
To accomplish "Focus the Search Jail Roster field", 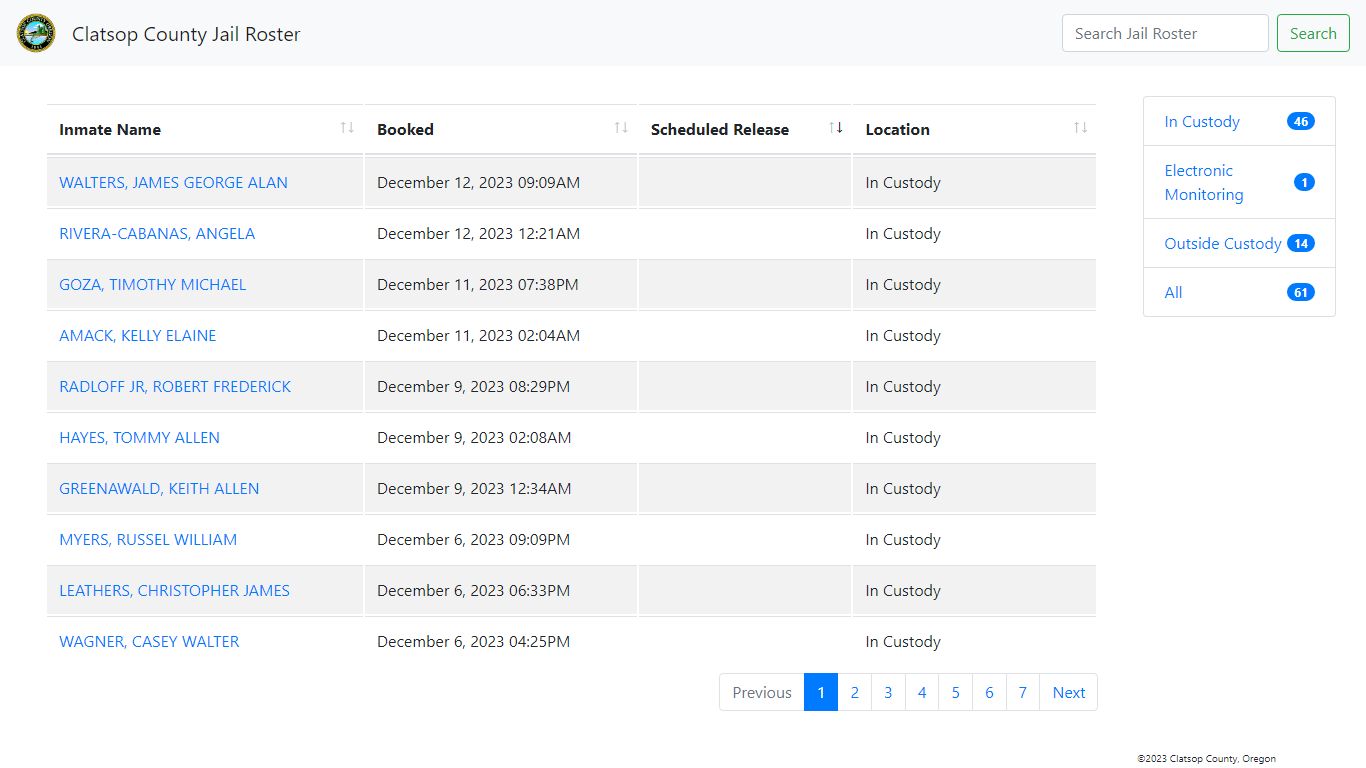I will click(x=1165, y=33).
